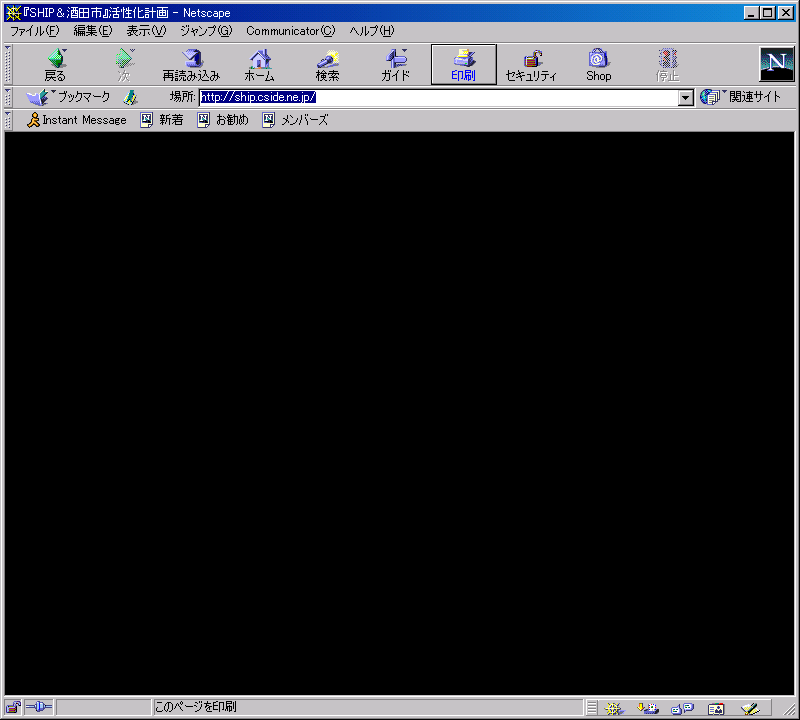The width and height of the screenshot is (800, 720).
Task: Open Composer from component bar
Action: [751, 708]
